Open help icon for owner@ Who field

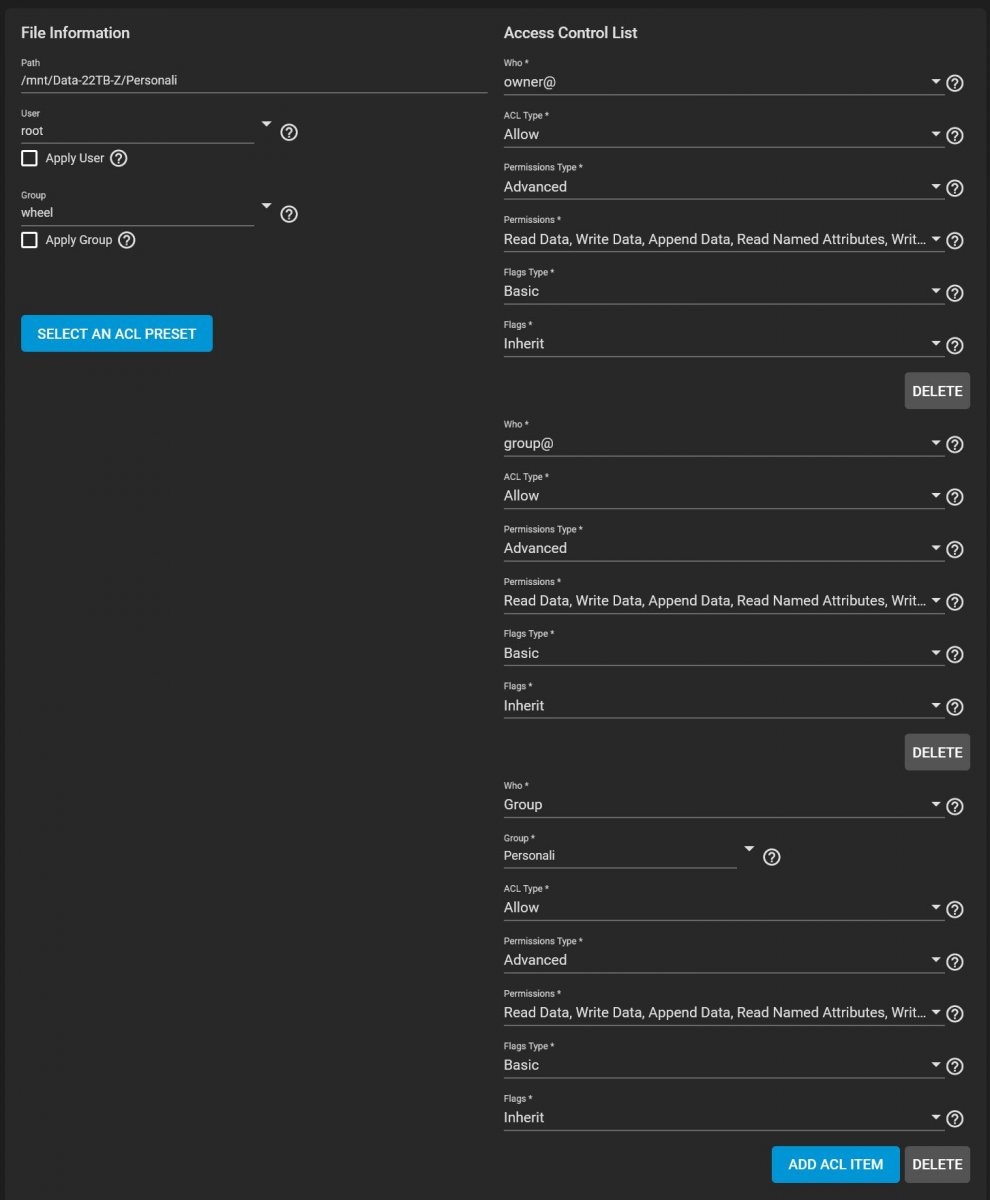955,83
